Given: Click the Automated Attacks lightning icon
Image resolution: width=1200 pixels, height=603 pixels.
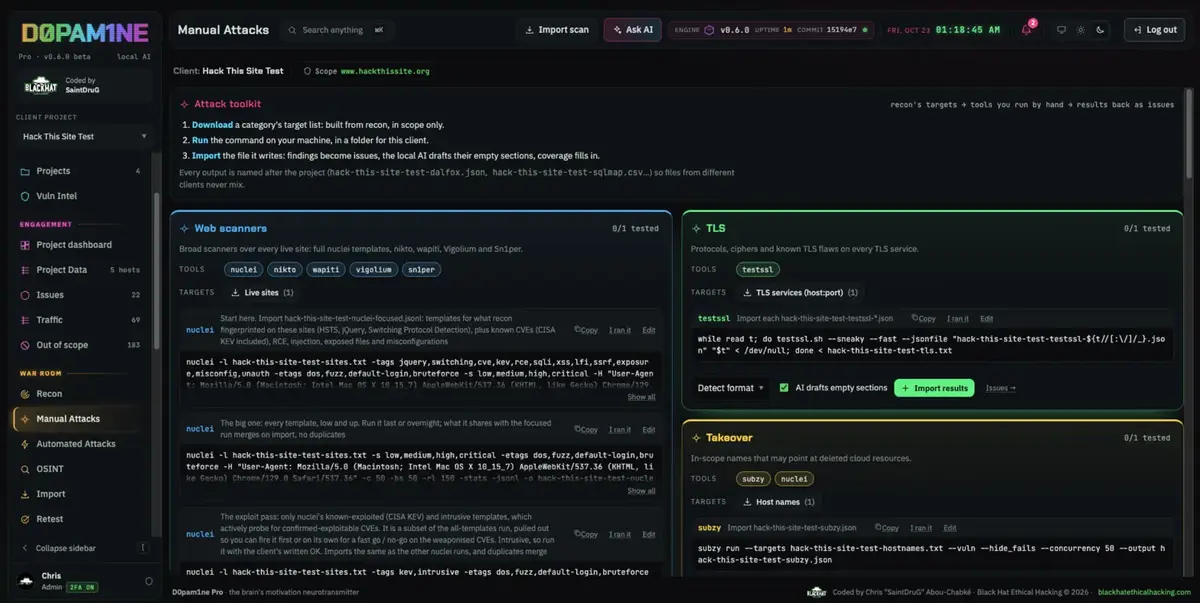Looking at the screenshot, I should coord(25,444).
